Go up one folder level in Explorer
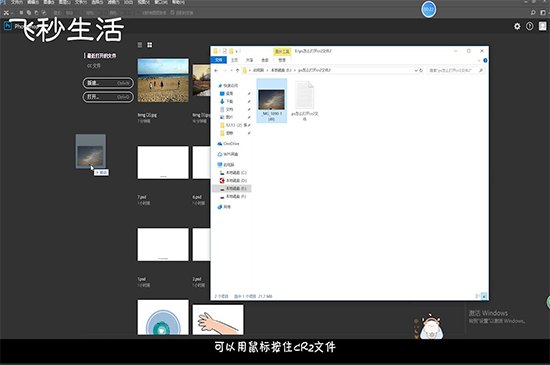550x365 pixels. [x=237, y=70]
